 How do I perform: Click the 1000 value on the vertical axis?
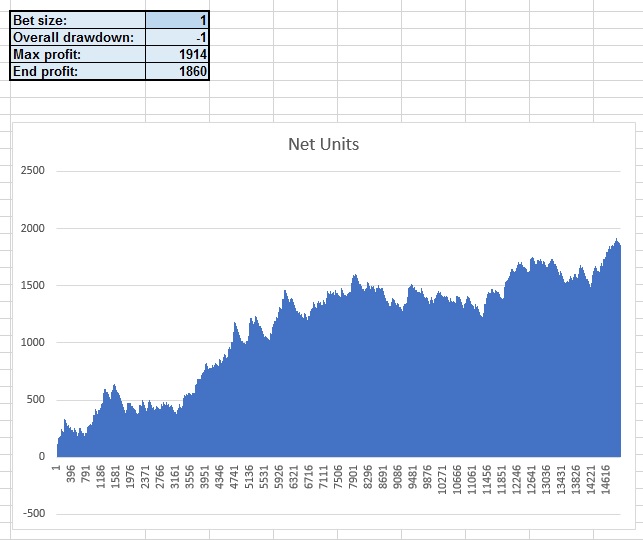32,343
